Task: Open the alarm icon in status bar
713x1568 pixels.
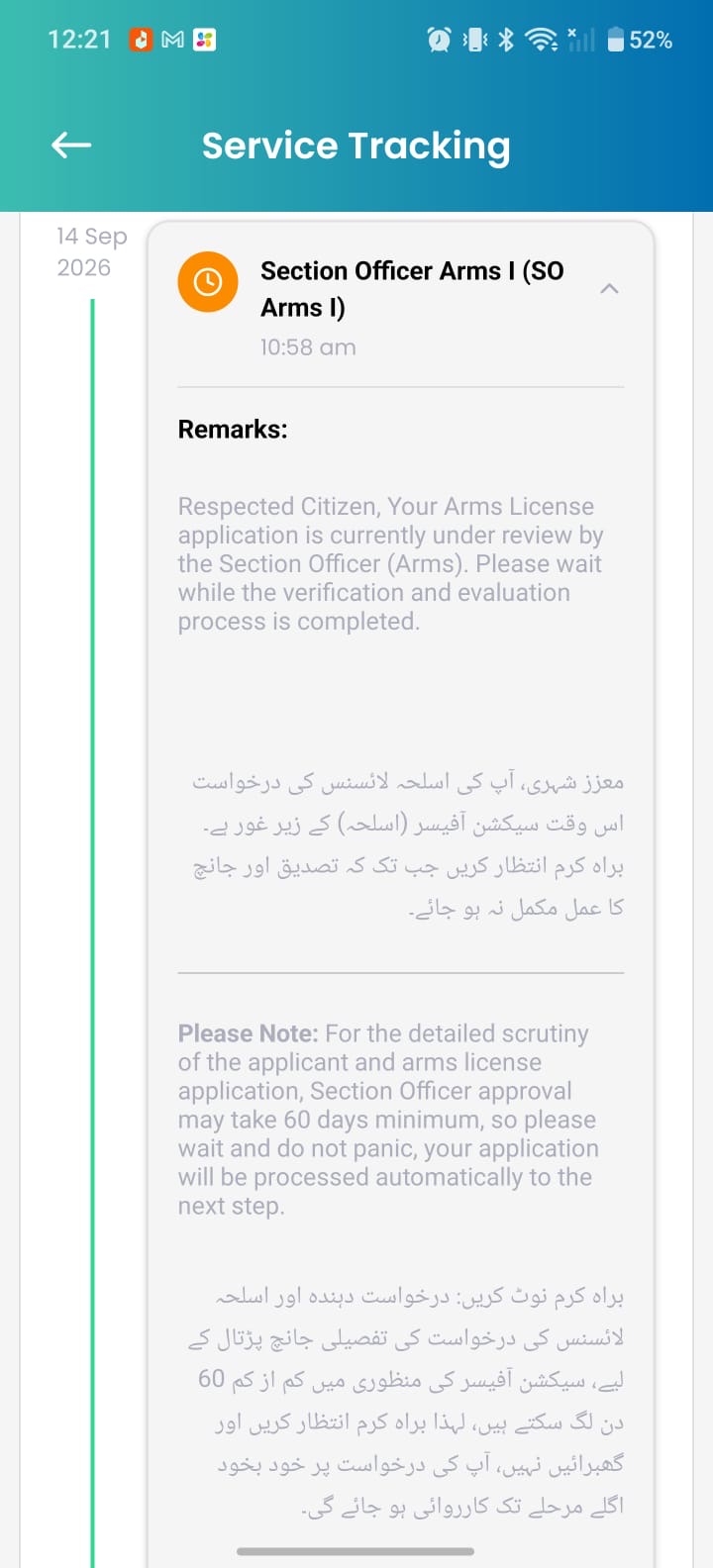Action: 439,40
